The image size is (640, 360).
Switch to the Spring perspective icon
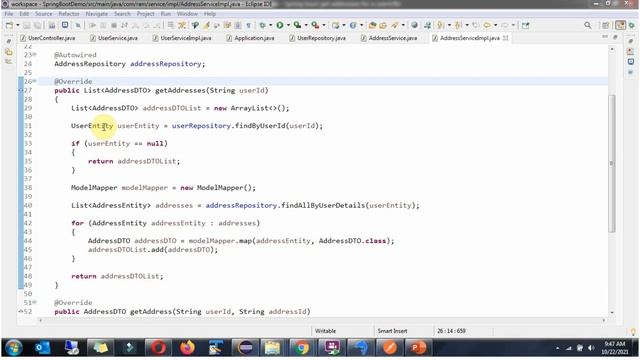click(632, 25)
